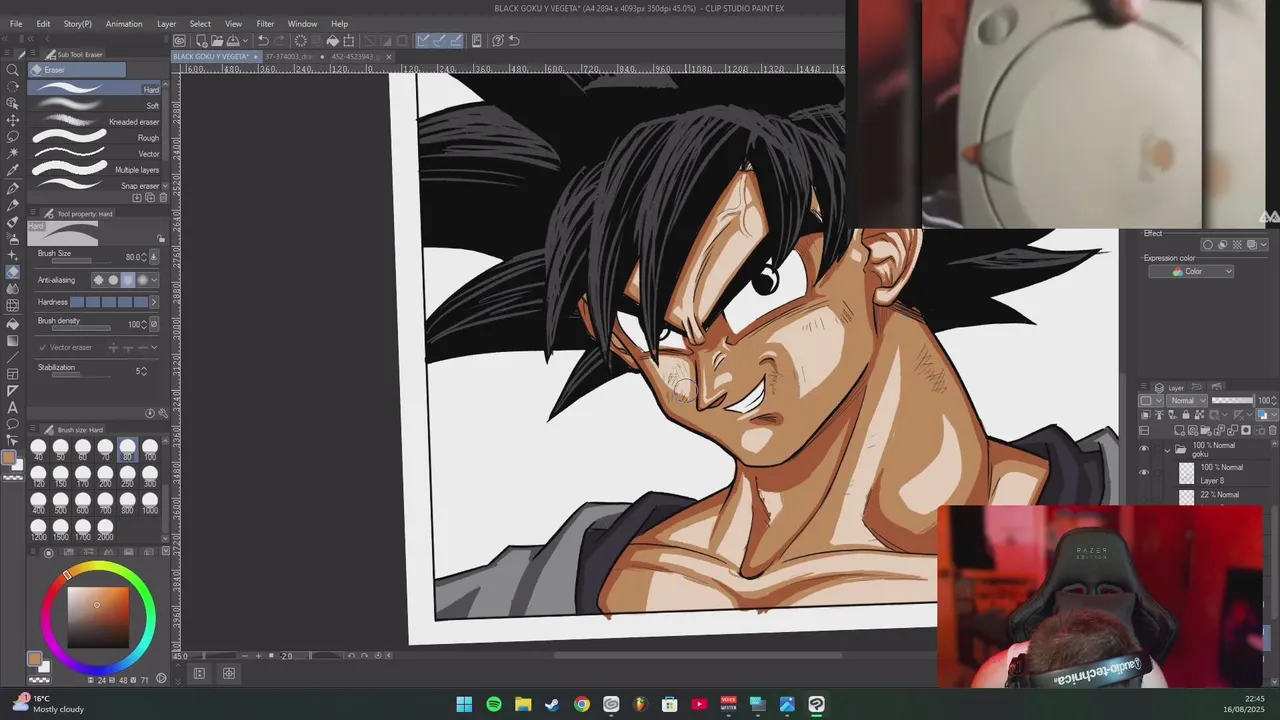Select the Kneaded eraser sub tool

pos(96,122)
